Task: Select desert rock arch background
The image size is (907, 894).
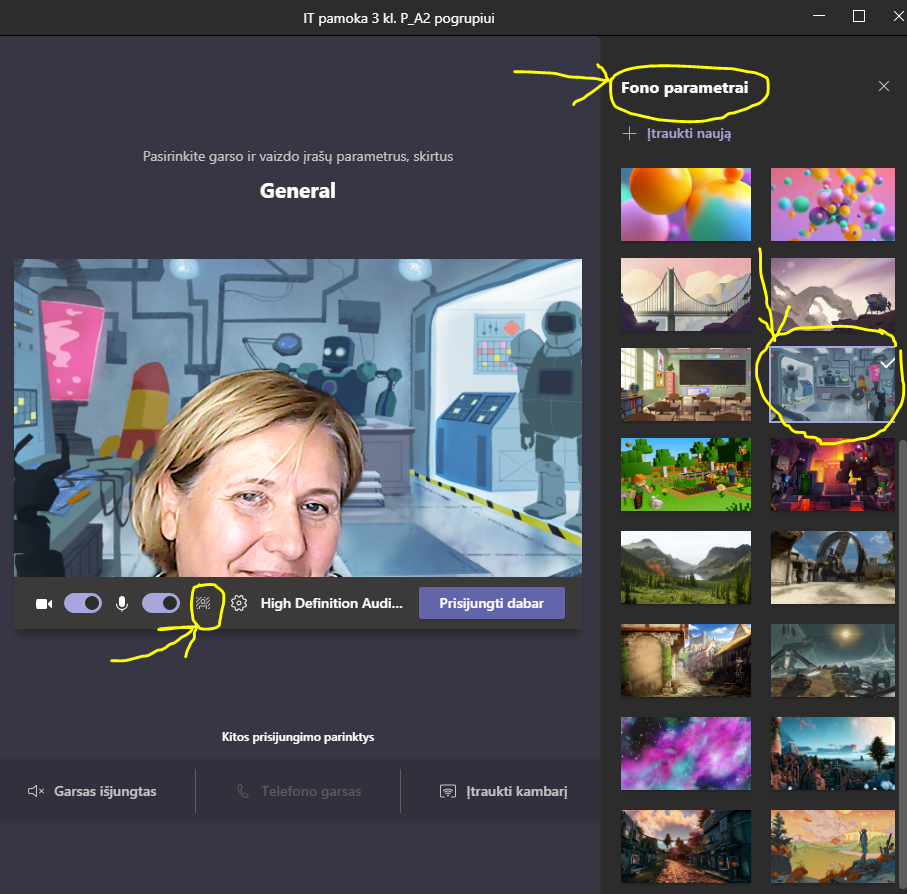Action: pos(832,294)
